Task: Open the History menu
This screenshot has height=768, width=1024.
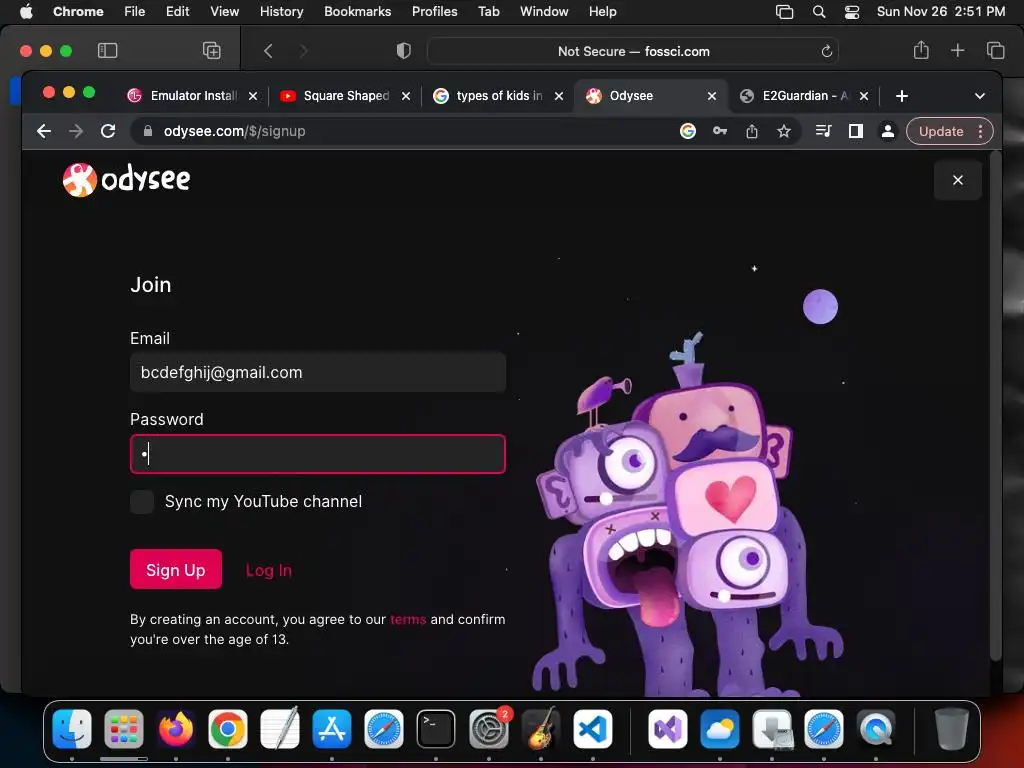Action: pyautogui.click(x=281, y=12)
